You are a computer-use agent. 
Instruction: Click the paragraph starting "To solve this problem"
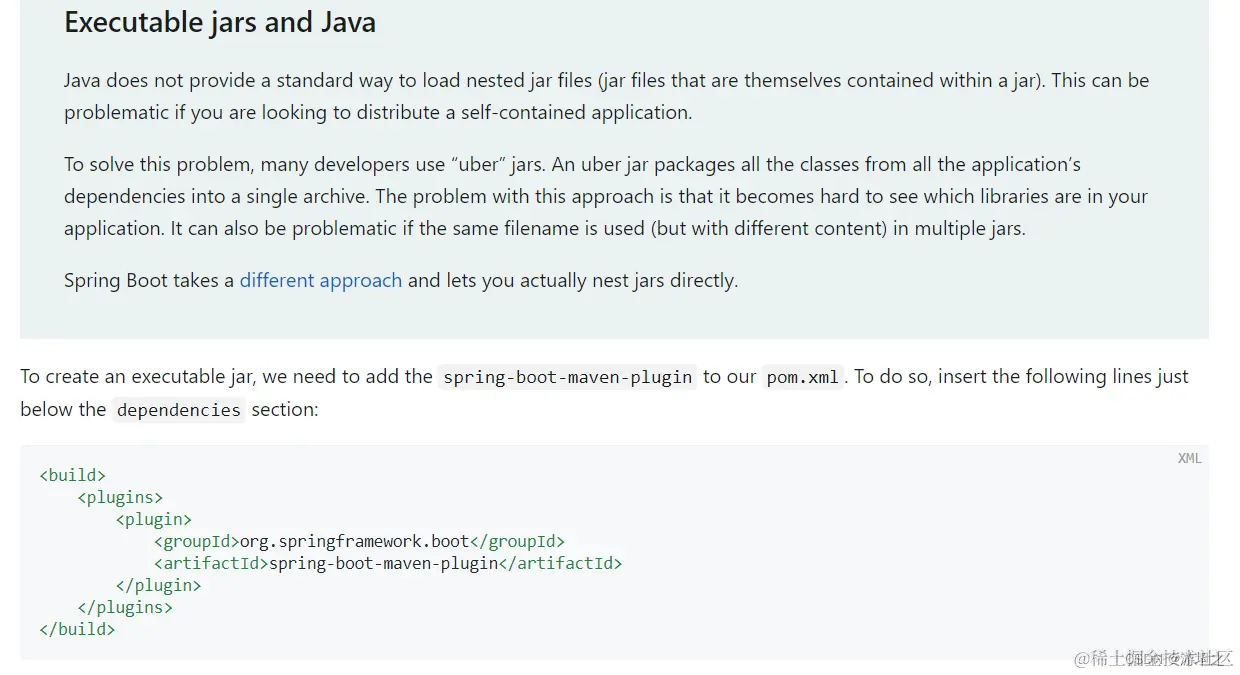pyautogui.click(x=606, y=196)
